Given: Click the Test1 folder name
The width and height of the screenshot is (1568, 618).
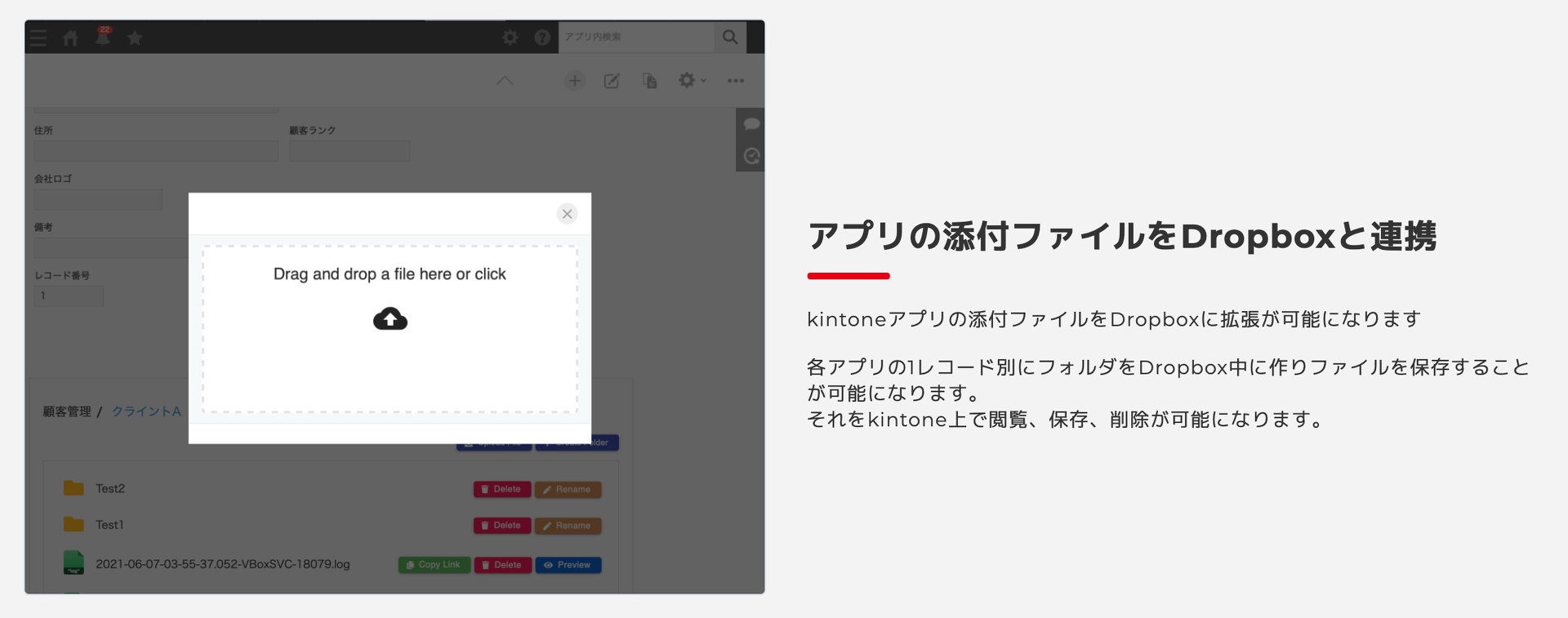Looking at the screenshot, I should point(109,524).
